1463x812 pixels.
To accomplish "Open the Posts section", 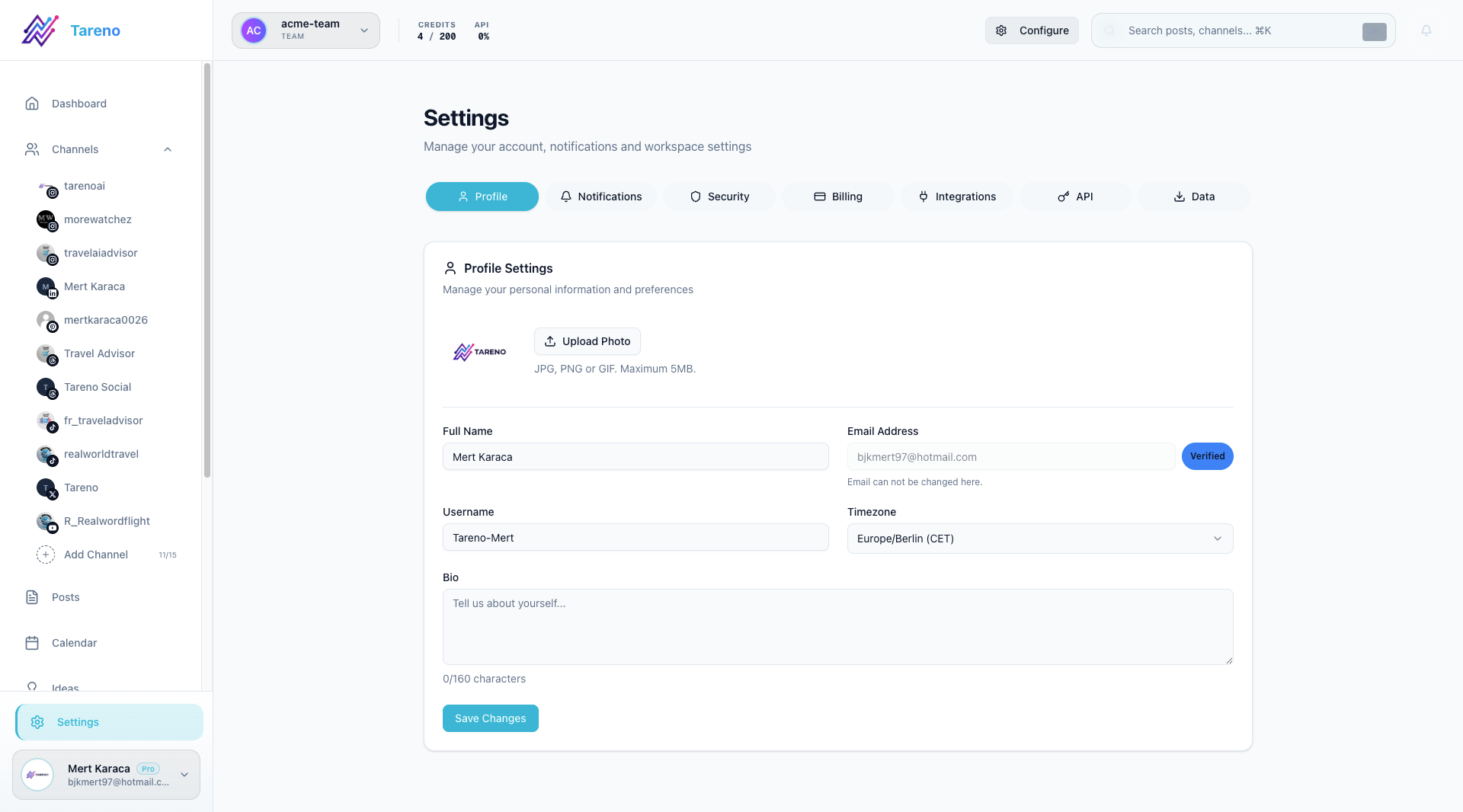I will (x=66, y=597).
